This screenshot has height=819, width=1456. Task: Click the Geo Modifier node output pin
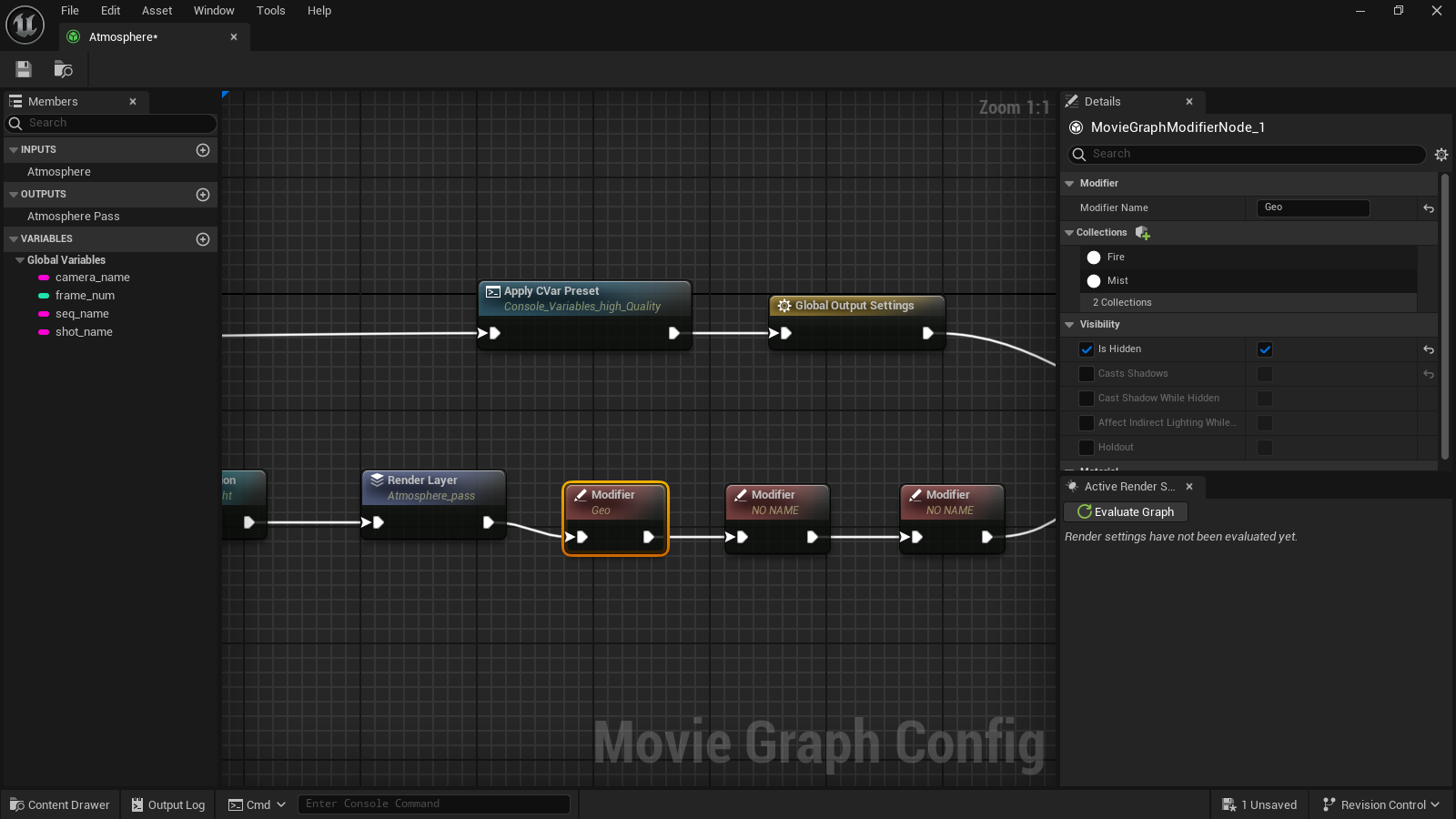tap(649, 537)
